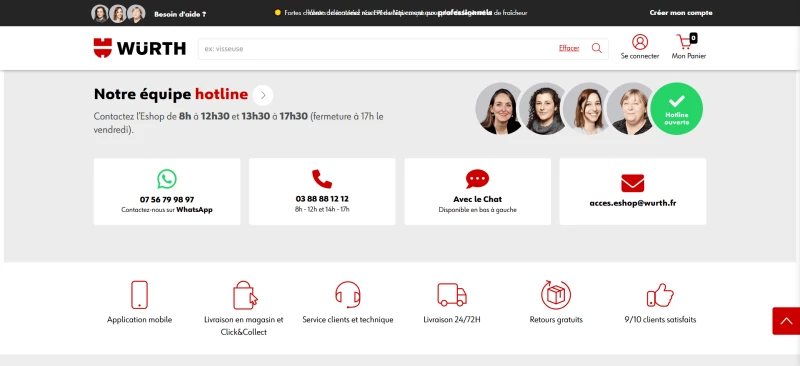Open the Se connecter account icon

coord(639,42)
